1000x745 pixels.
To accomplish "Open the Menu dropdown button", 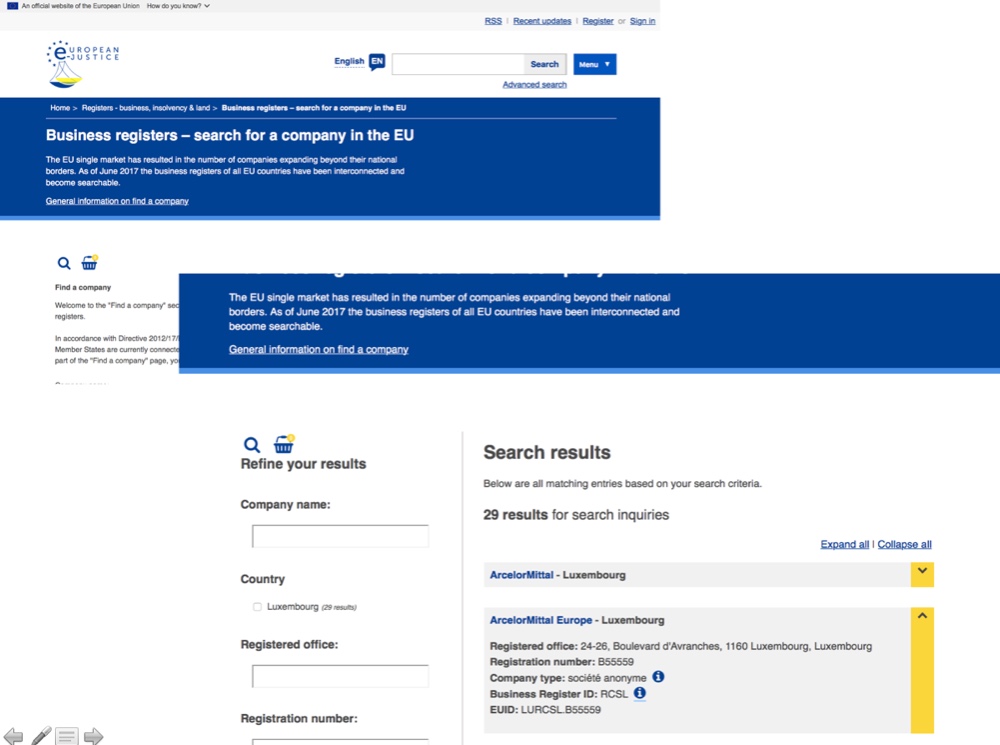I will pos(594,64).
